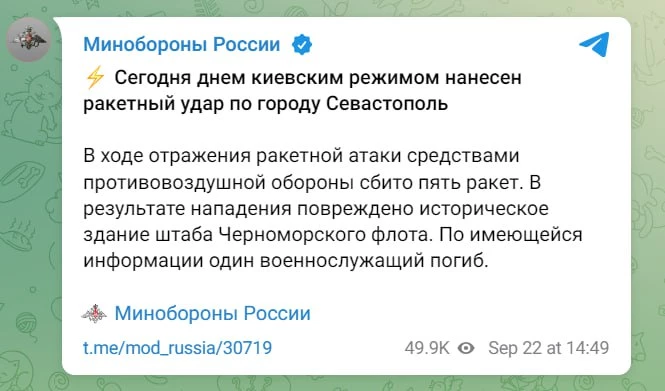Click the eye views icon
This screenshot has width=665, height=391.
click(x=466, y=348)
